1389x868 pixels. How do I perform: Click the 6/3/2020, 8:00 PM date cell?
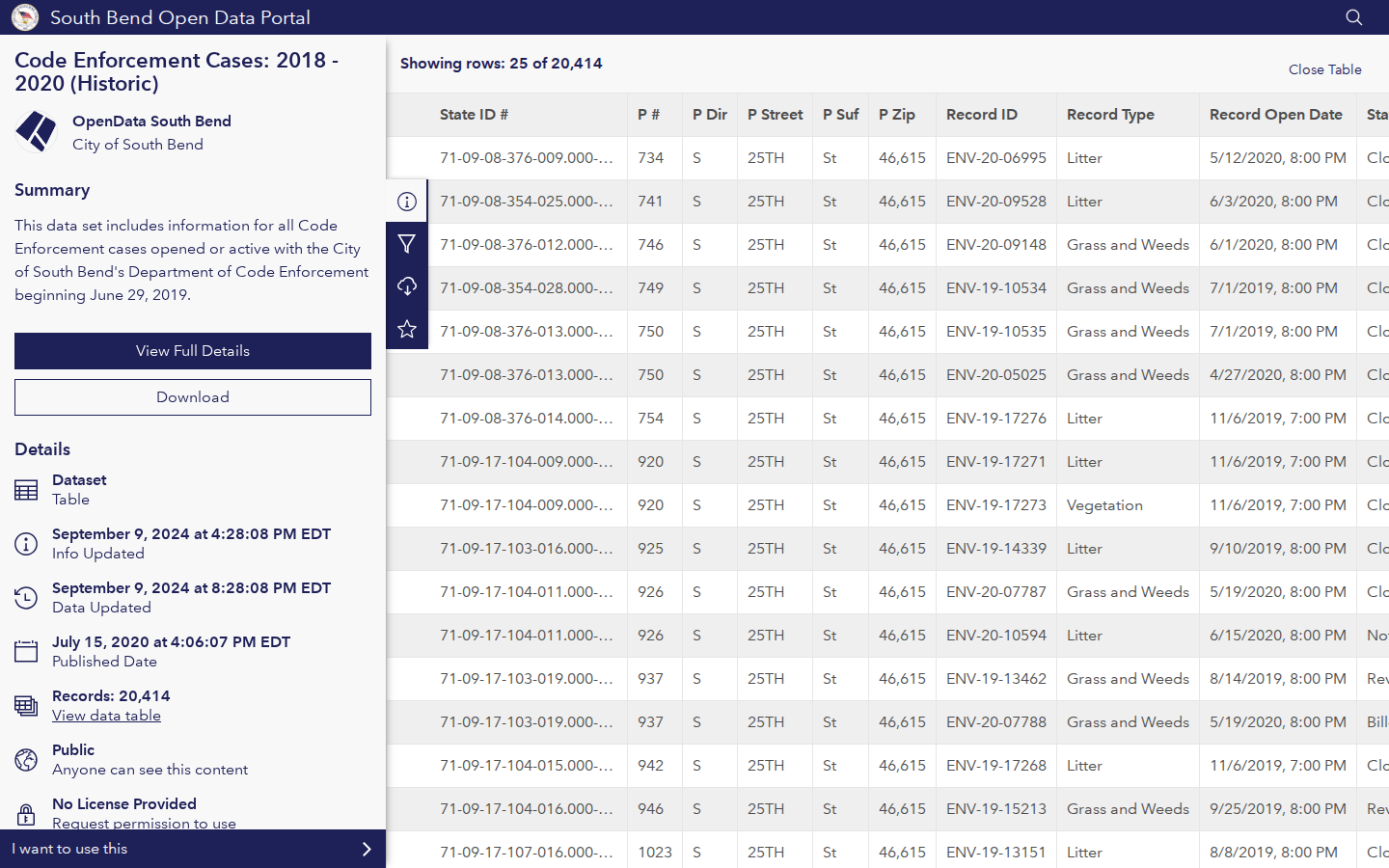click(x=1278, y=202)
